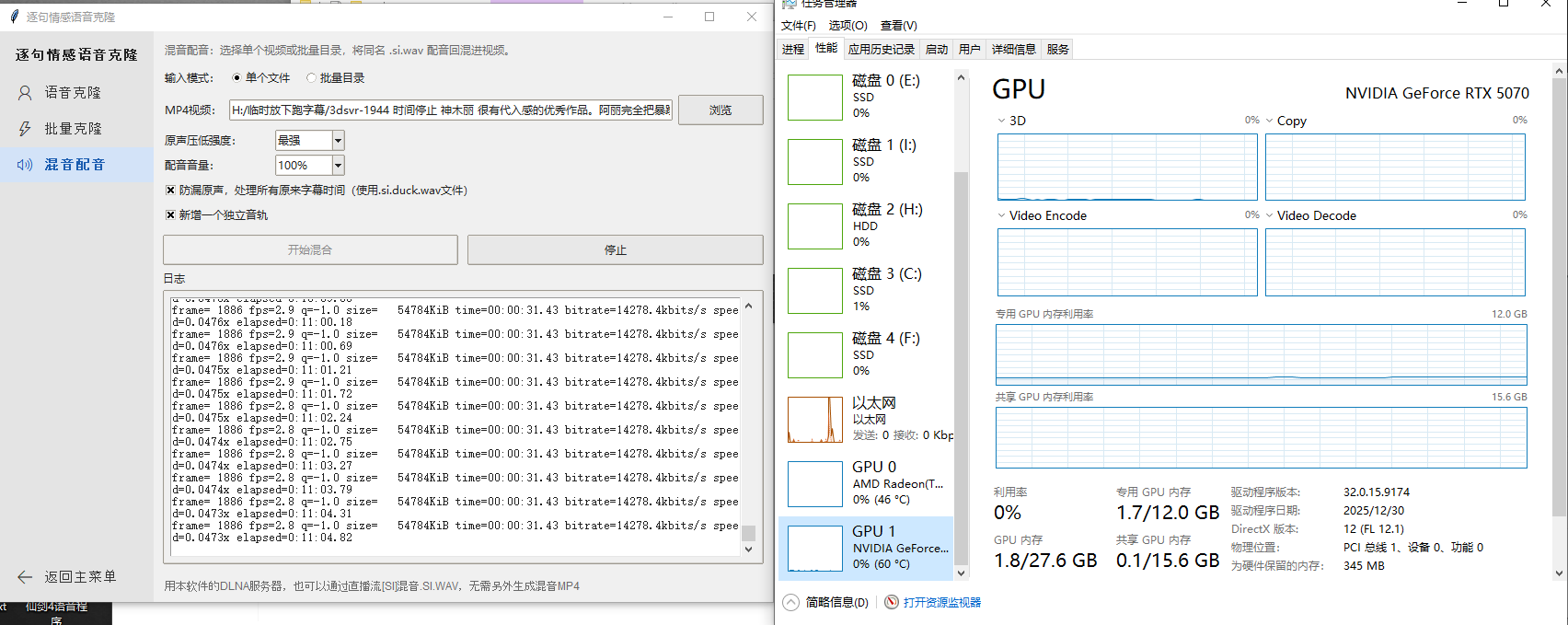The height and width of the screenshot is (625, 1568).
Task: Click 简略信息(D) text button
Action: click(x=837, y=602)
